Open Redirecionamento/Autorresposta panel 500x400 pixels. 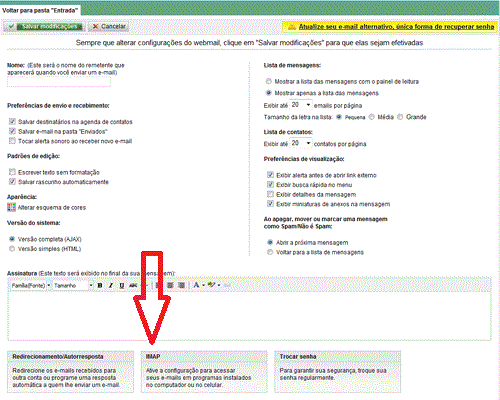[x=70, y=371]
